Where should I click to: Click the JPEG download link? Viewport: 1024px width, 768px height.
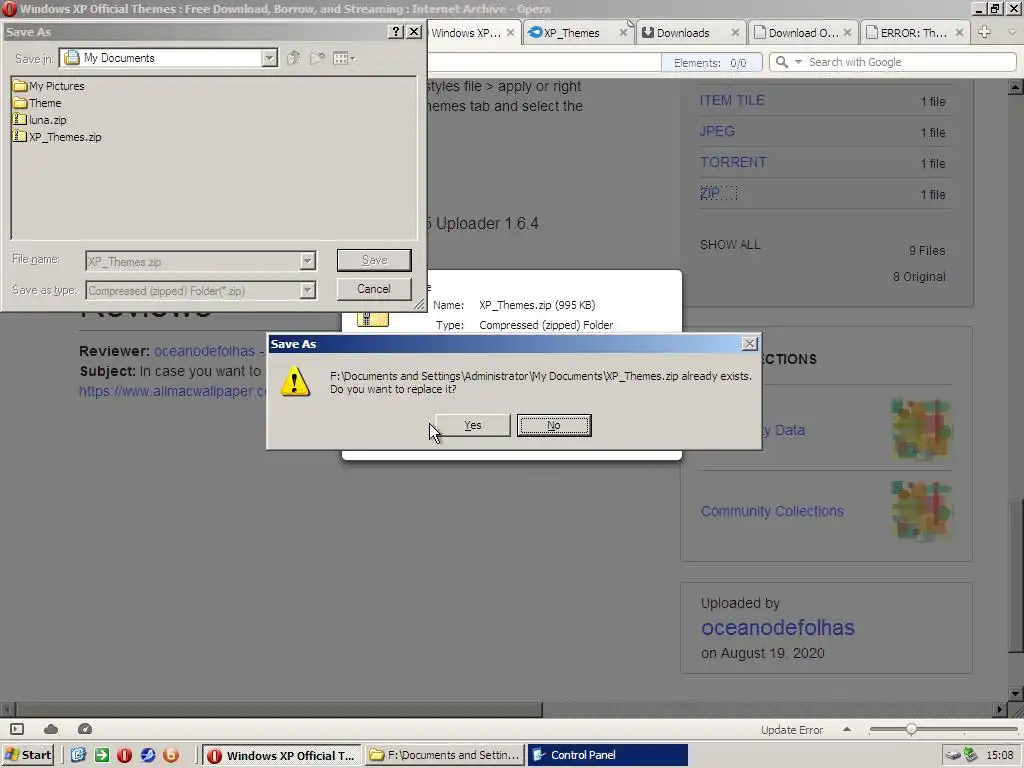pos(717,131)
